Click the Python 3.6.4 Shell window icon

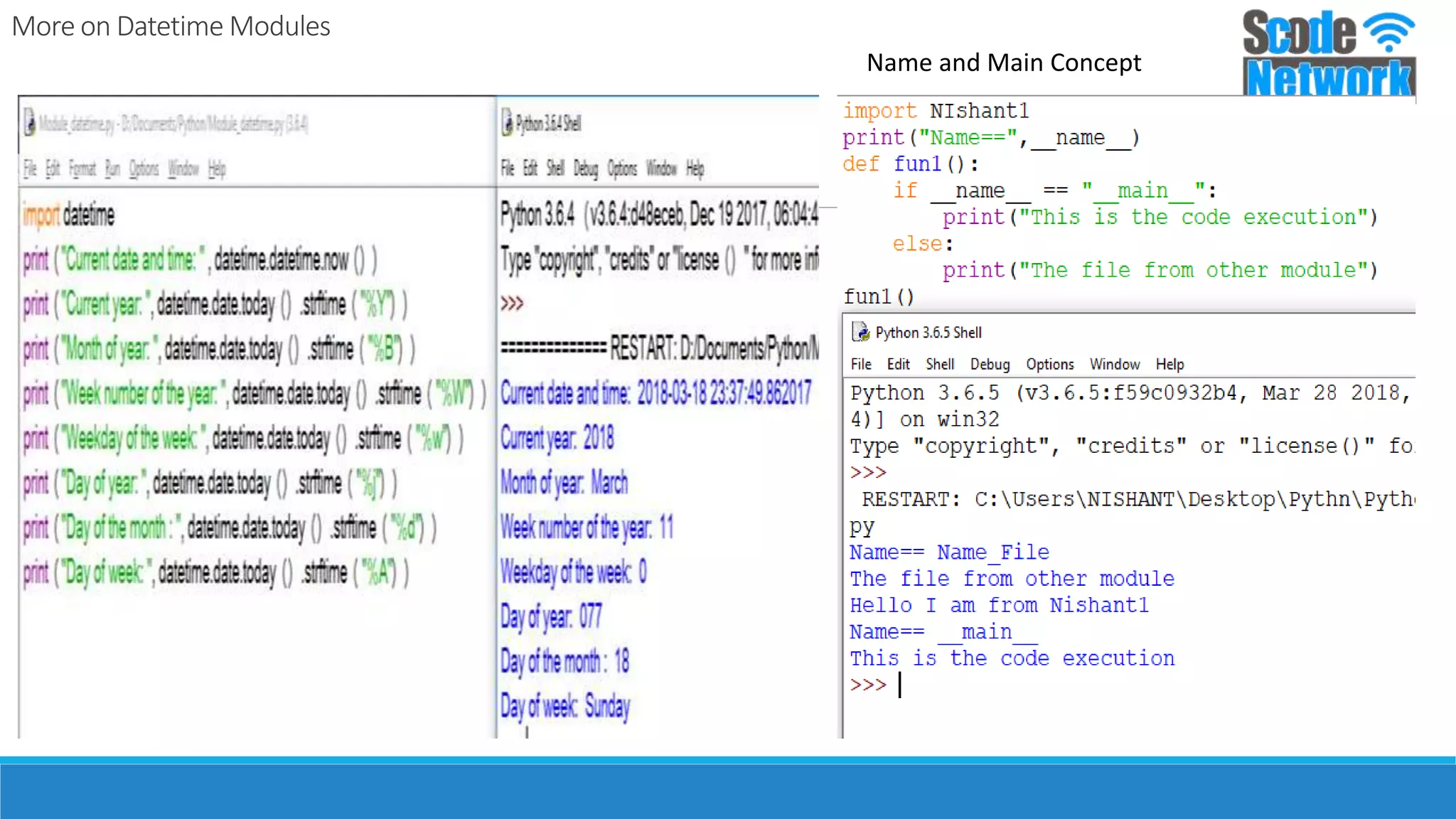pos(507,122)
